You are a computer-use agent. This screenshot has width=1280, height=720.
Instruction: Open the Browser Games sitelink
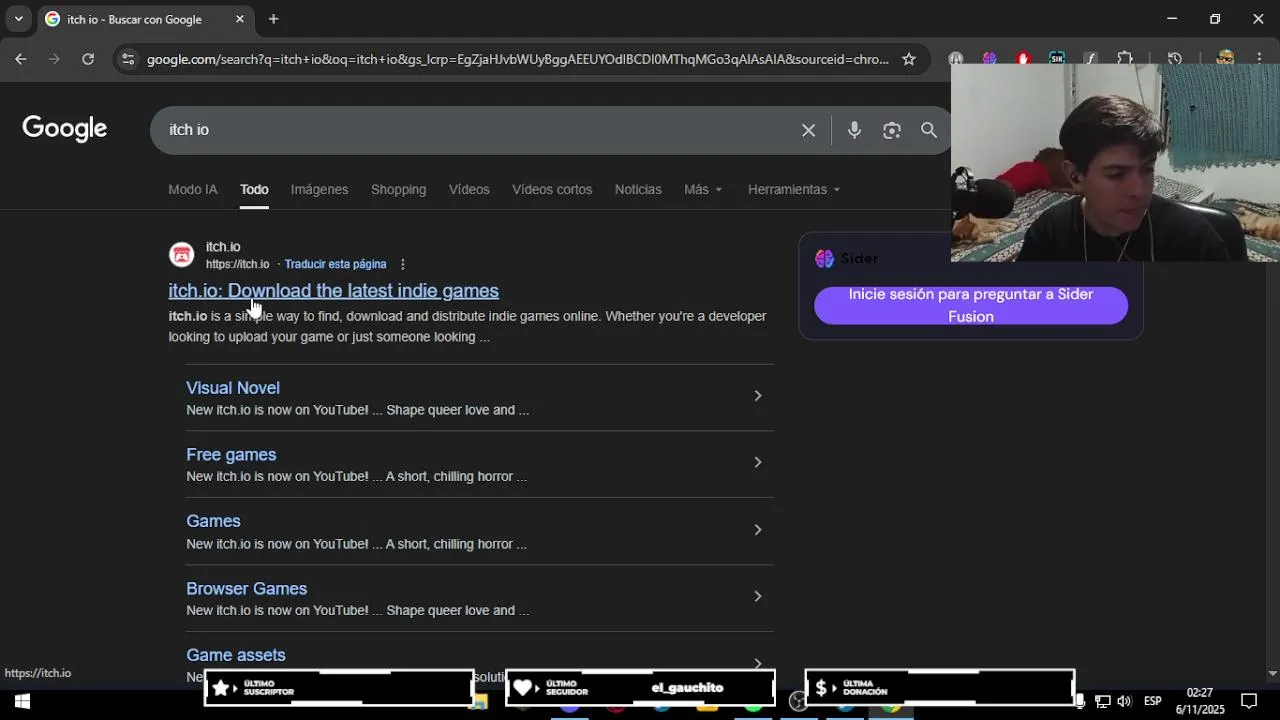[x=246, y=589]
